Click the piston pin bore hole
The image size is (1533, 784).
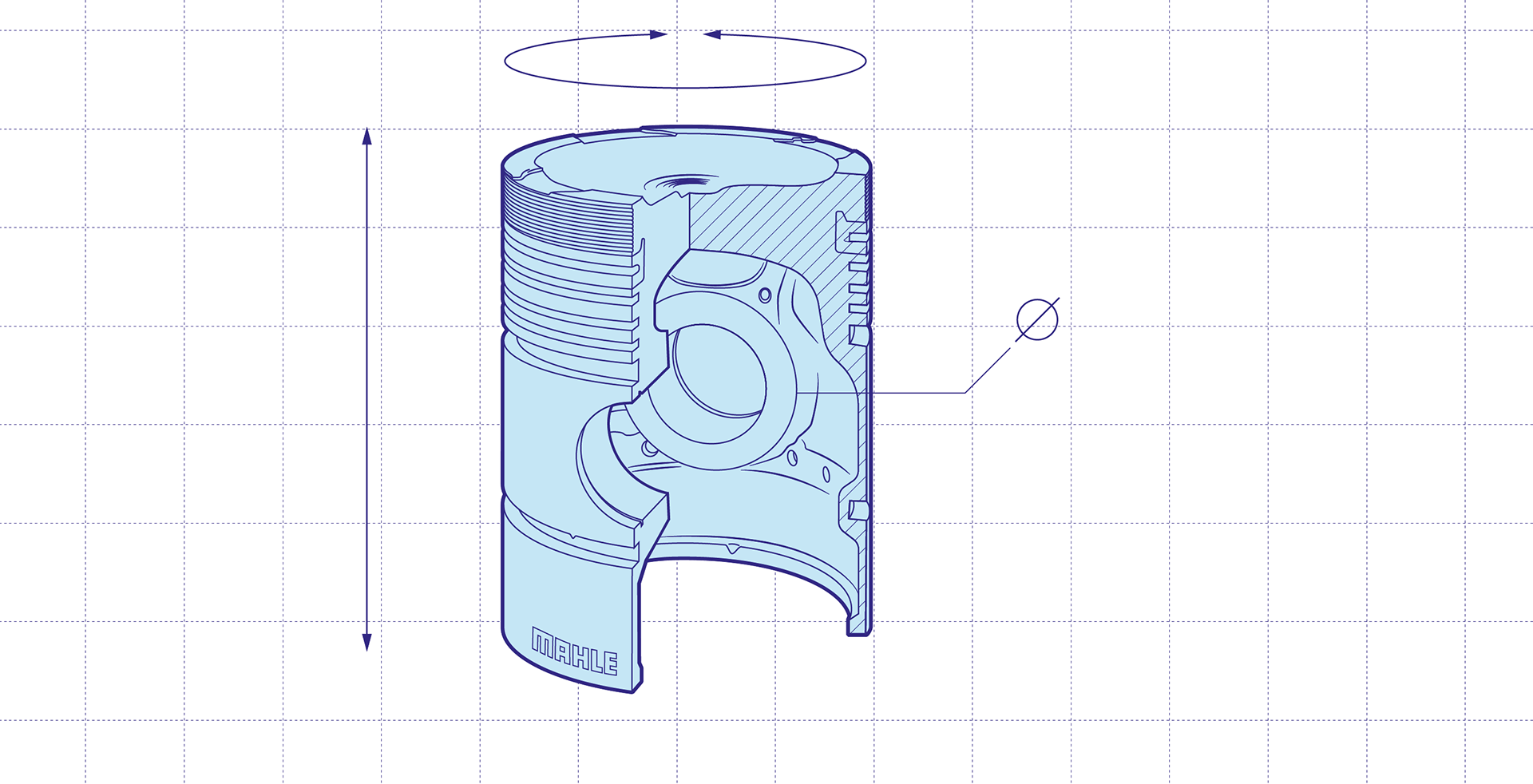coord(720,370)
